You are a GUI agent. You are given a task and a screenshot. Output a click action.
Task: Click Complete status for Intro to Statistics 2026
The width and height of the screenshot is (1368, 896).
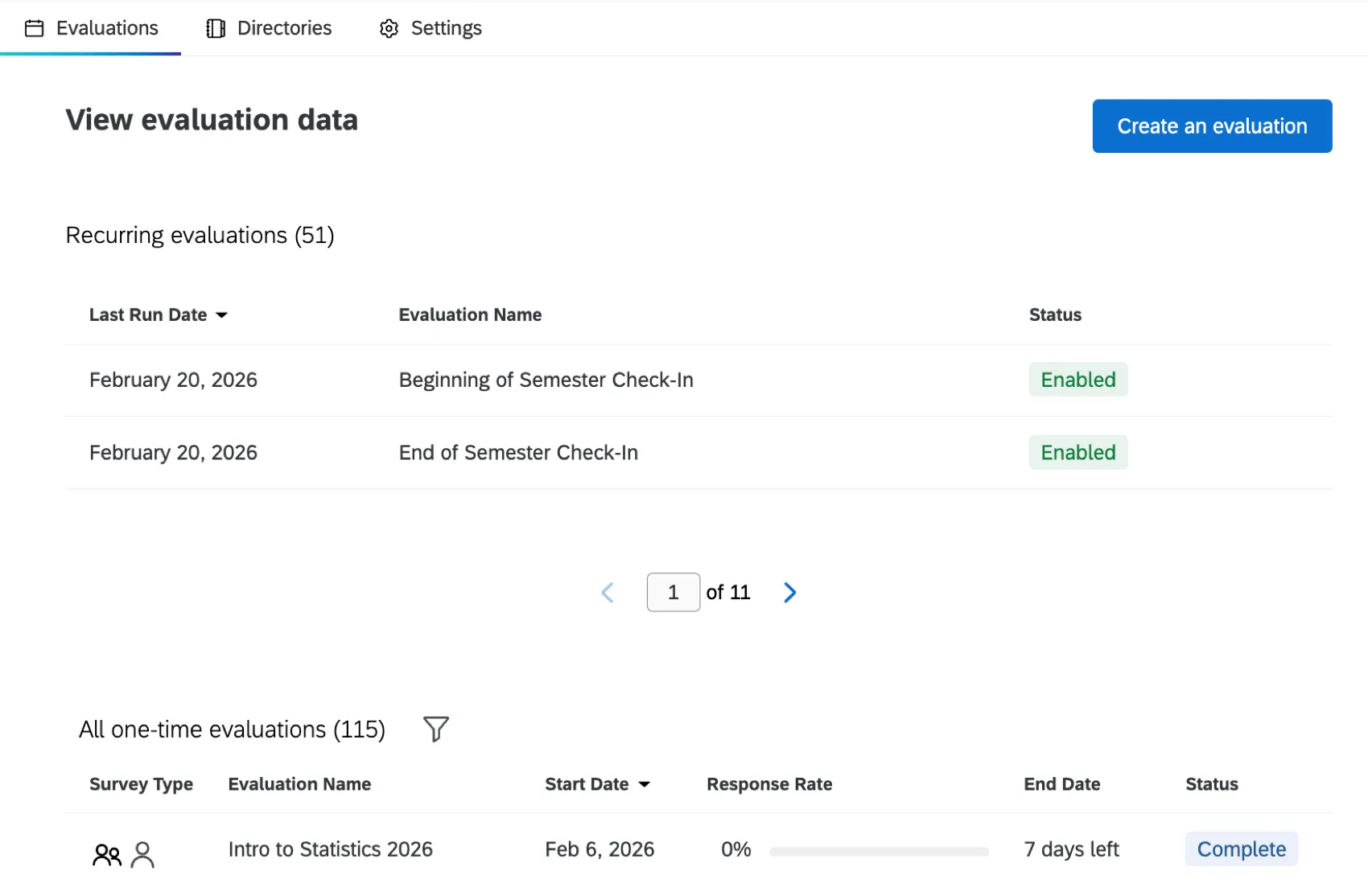(1241, 849)
